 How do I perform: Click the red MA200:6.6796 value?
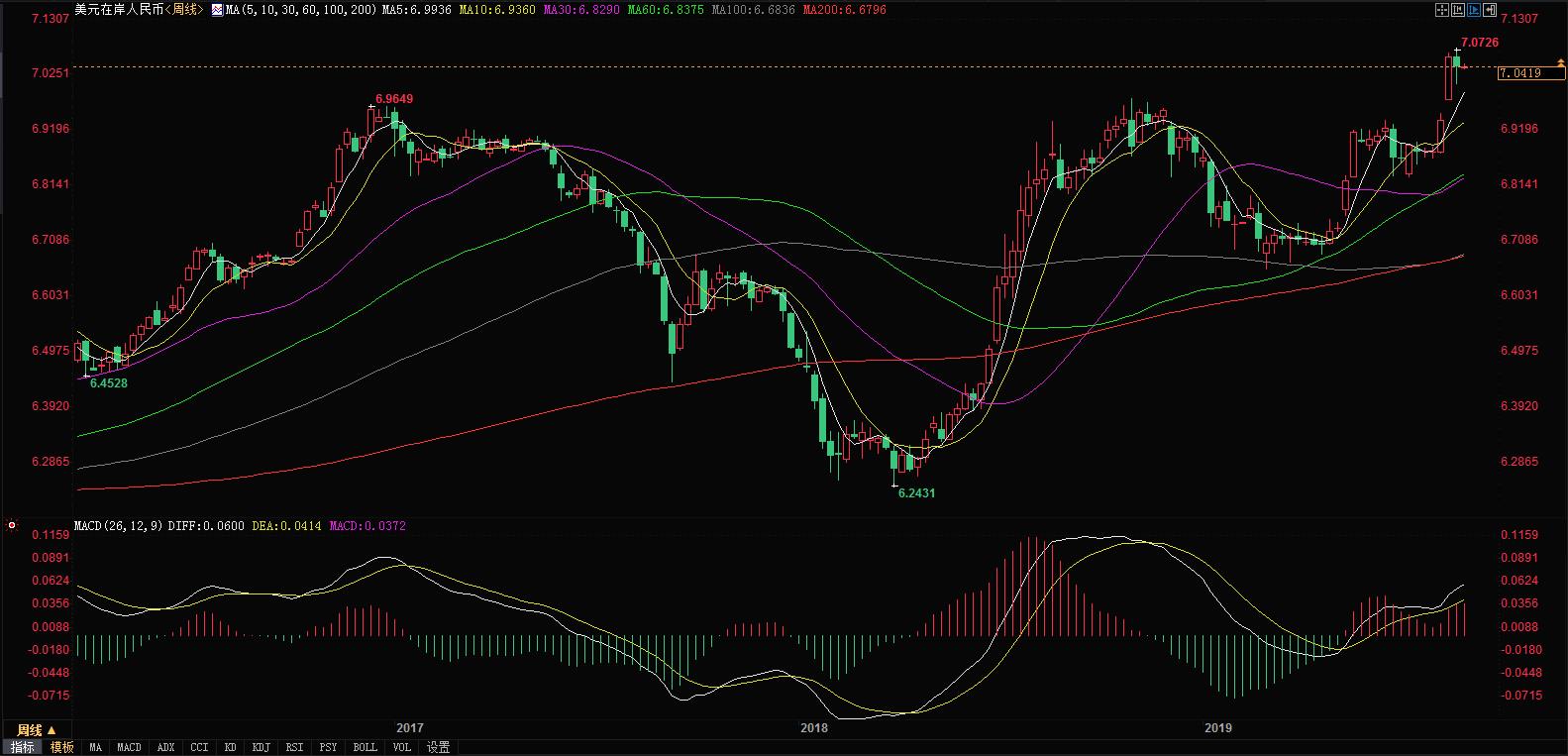(844, 10)
